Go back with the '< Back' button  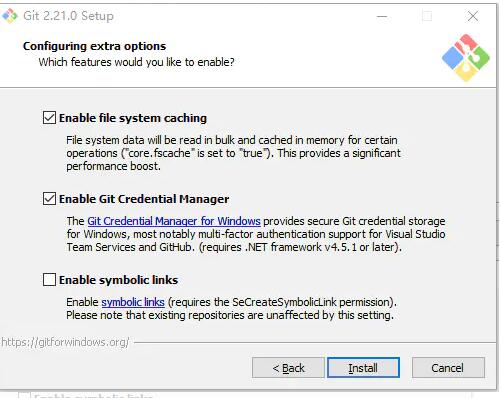coord(288,368)
